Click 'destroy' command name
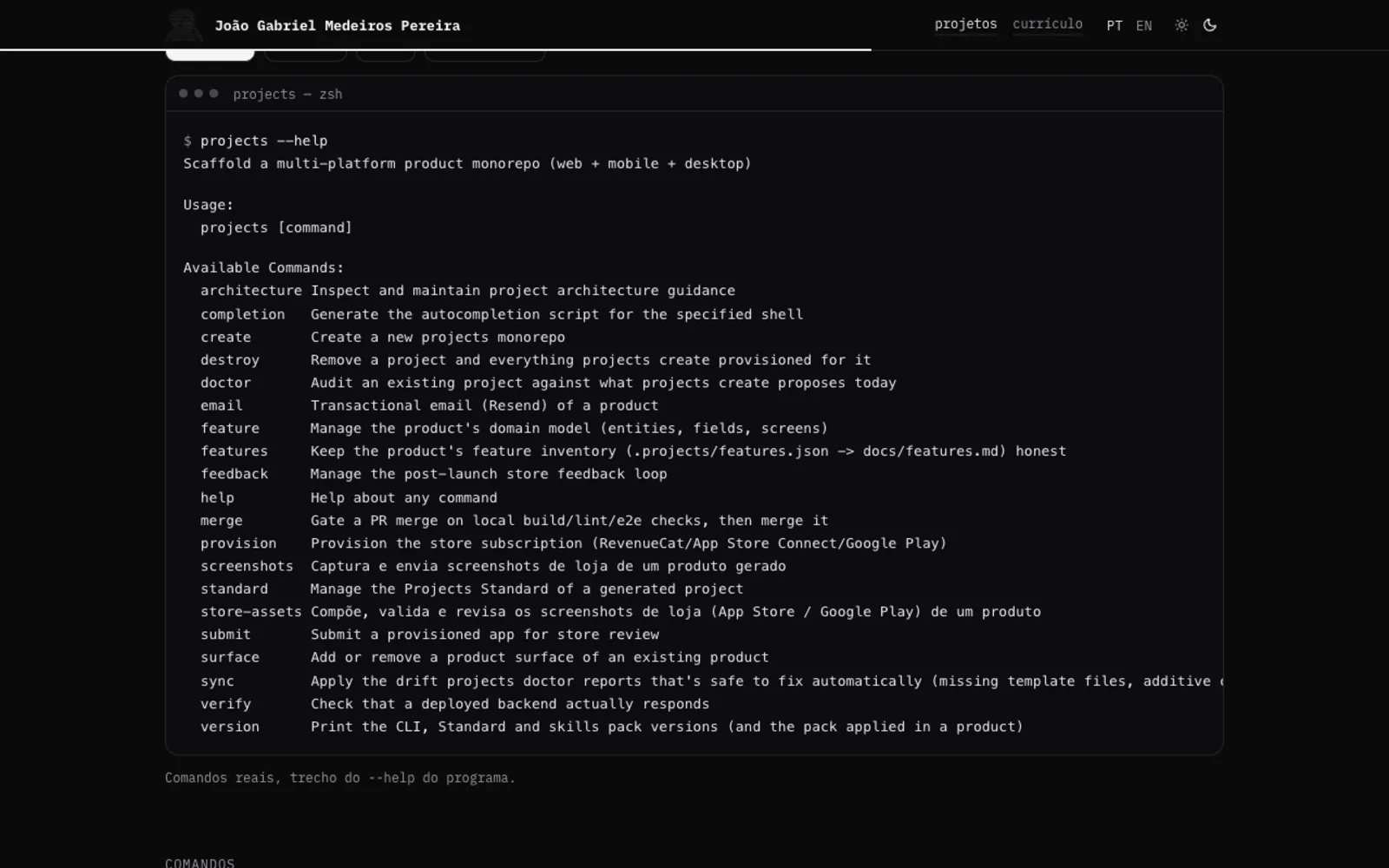The height and width of the screenshot is (868, 1389). pyautogui.click(x=230, y=359)
